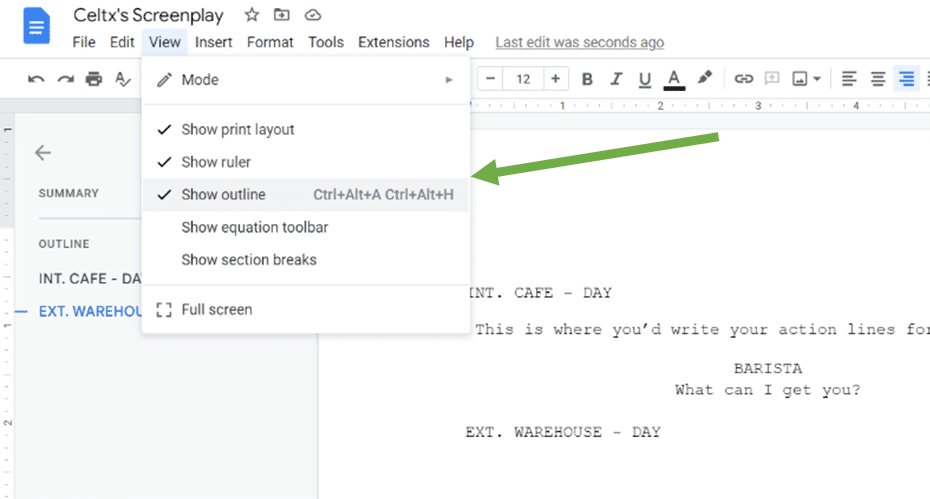The height and width of the screenshot is (499, 930).
Task: Star the Celtx's Screenplay document
Action: coord(252,15)
